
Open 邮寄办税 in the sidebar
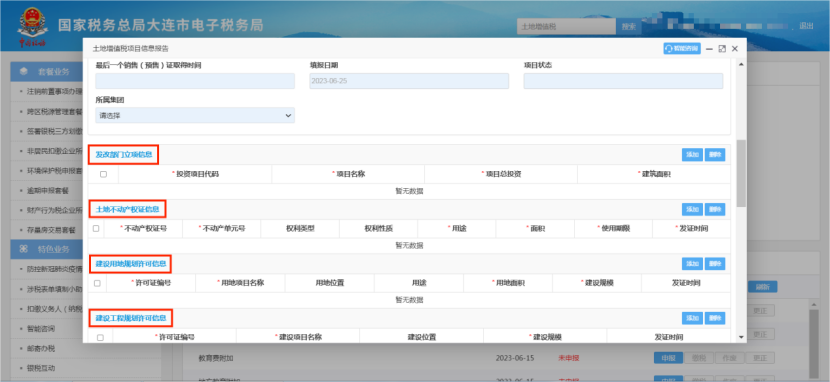click(41, 348)
